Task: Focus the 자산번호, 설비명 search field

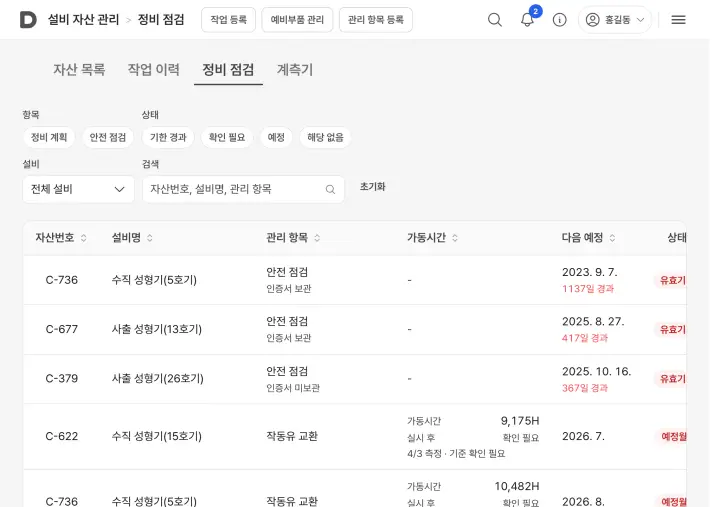Action: click(243, 189)
